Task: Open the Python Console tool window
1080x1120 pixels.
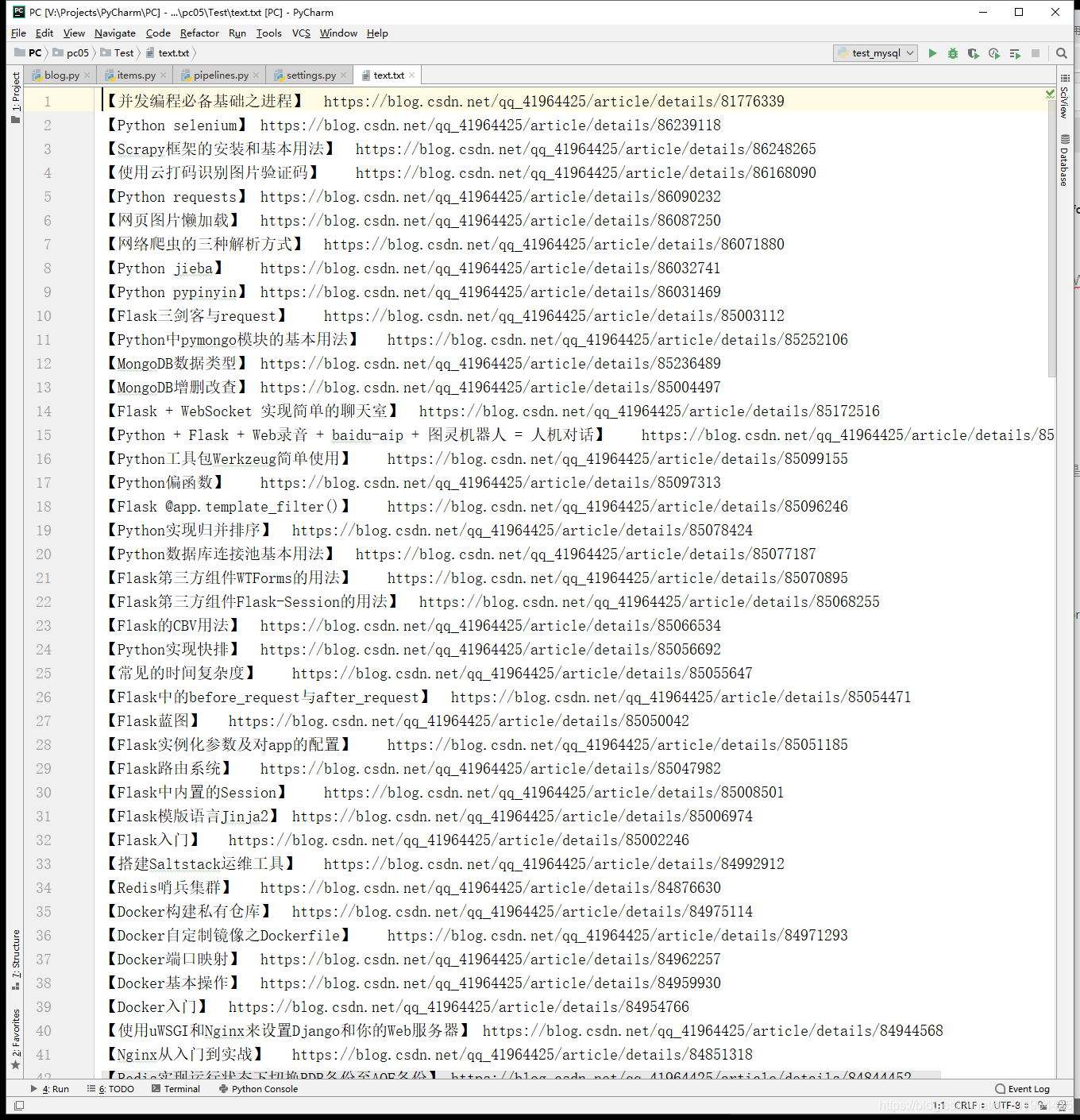Action: coord(258,1089)
